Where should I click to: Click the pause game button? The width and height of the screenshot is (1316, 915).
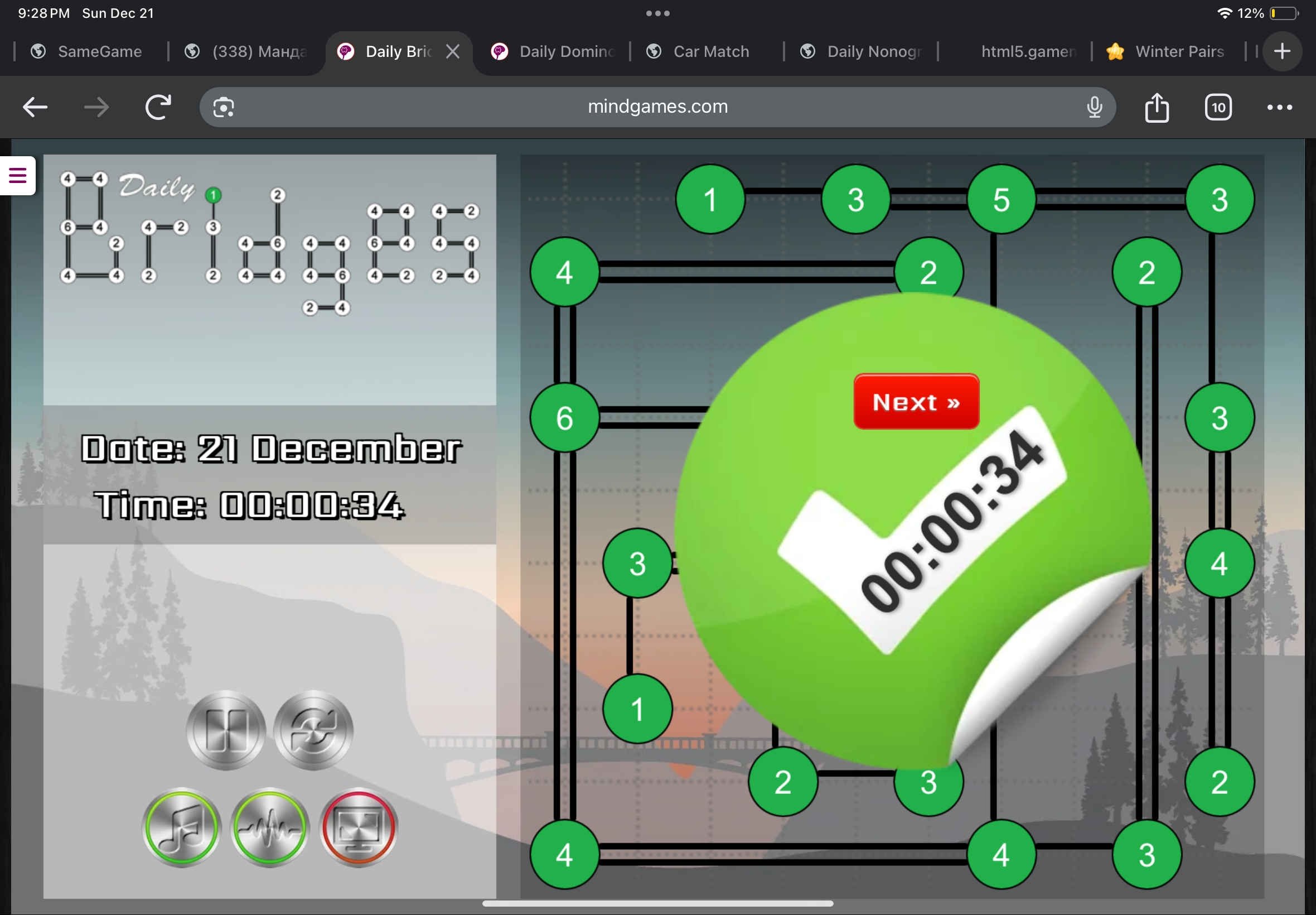(226, 730)
